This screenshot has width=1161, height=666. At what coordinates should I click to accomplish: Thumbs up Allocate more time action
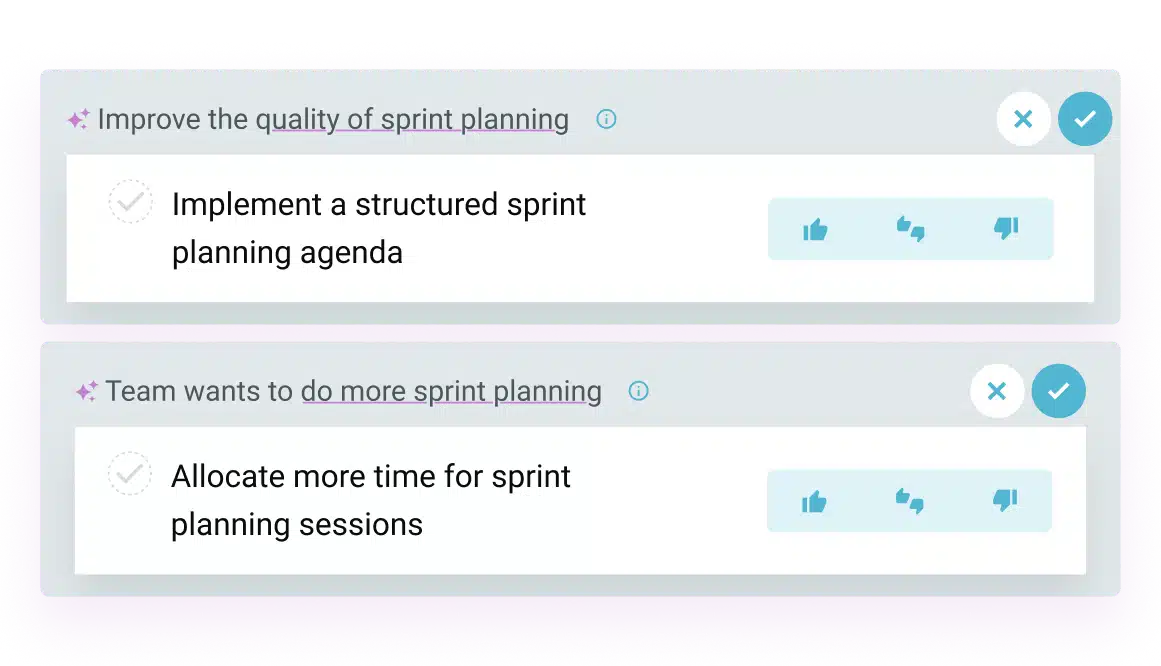(814, 502)
